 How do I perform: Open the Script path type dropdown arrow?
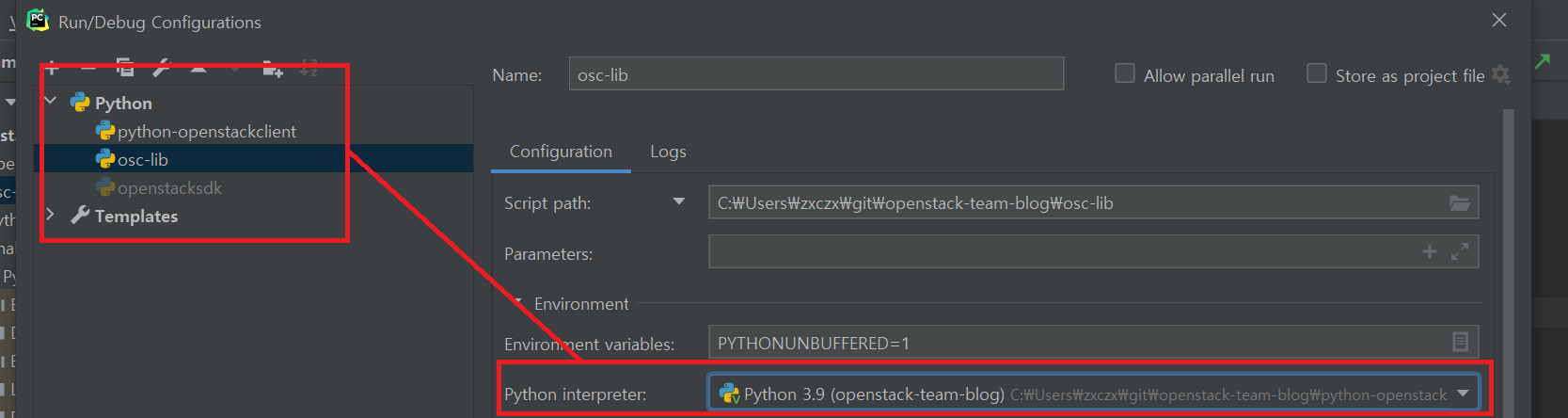click(x=679, y=201)
